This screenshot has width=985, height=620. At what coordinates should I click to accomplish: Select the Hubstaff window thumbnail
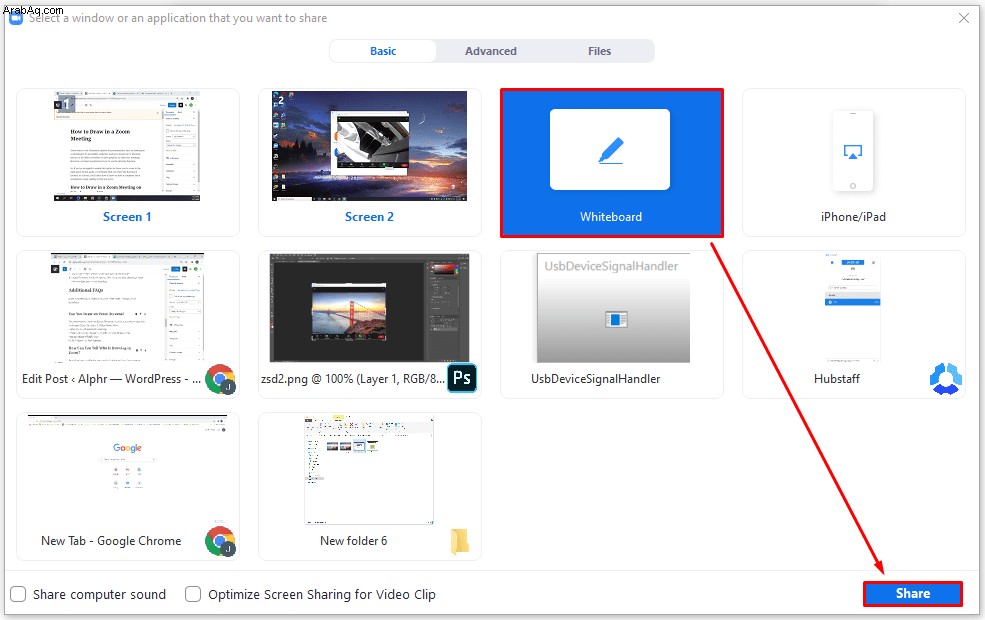point(852,308)
